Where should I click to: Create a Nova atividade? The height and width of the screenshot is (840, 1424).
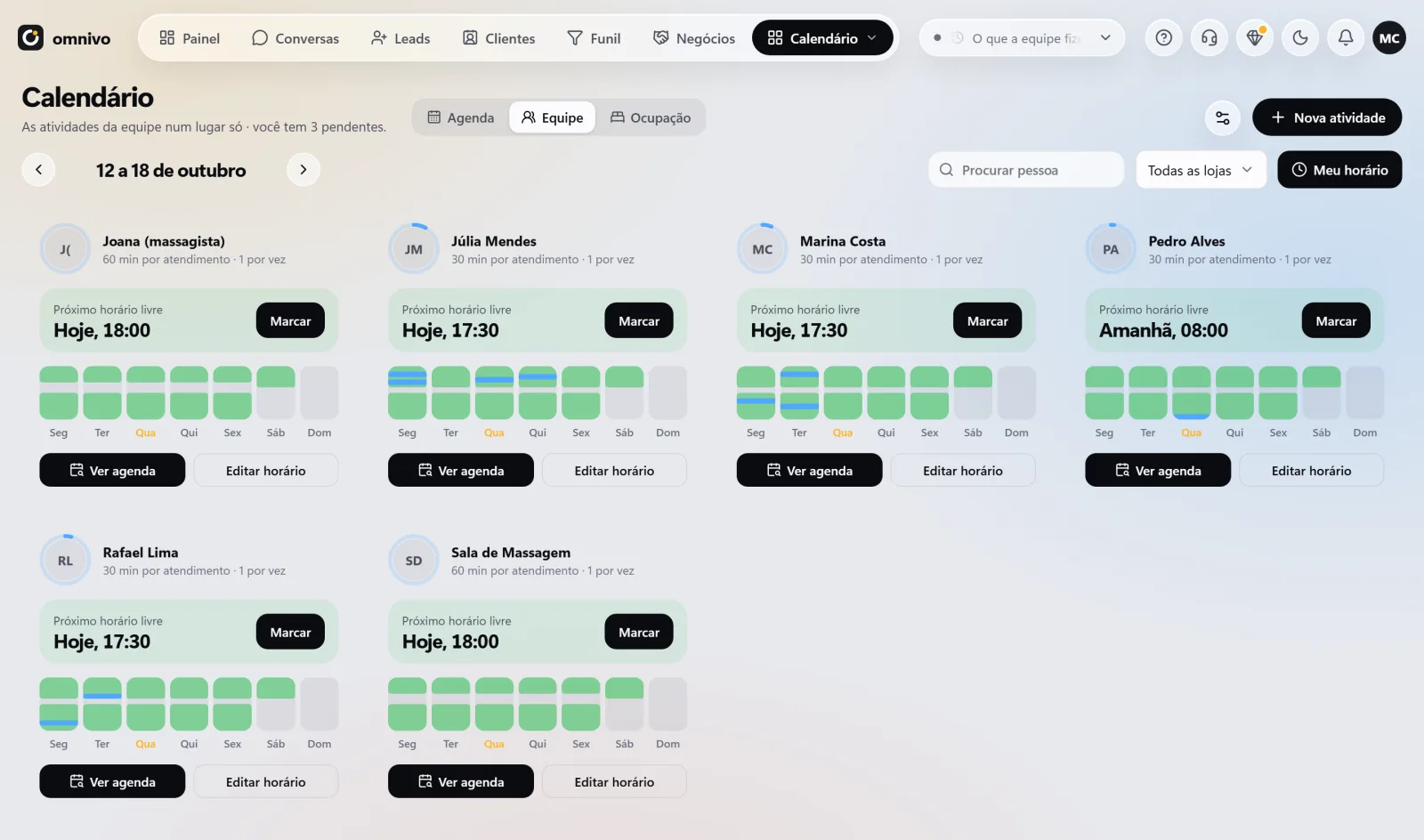[x=1327, y=117]
